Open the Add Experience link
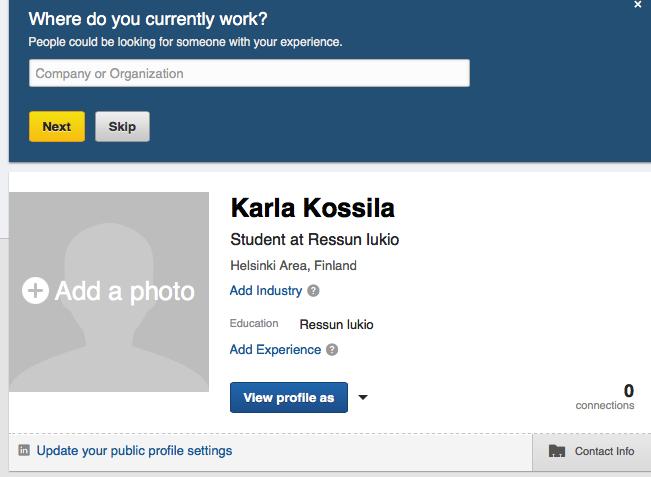Viewport: 651px width, 477px height. (275, 350)
